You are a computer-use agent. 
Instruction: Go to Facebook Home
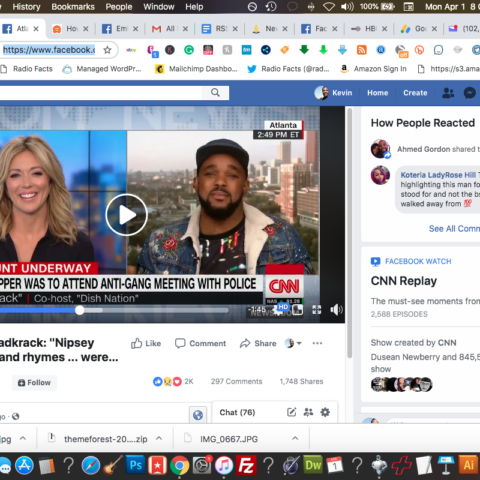coord(378,93)
